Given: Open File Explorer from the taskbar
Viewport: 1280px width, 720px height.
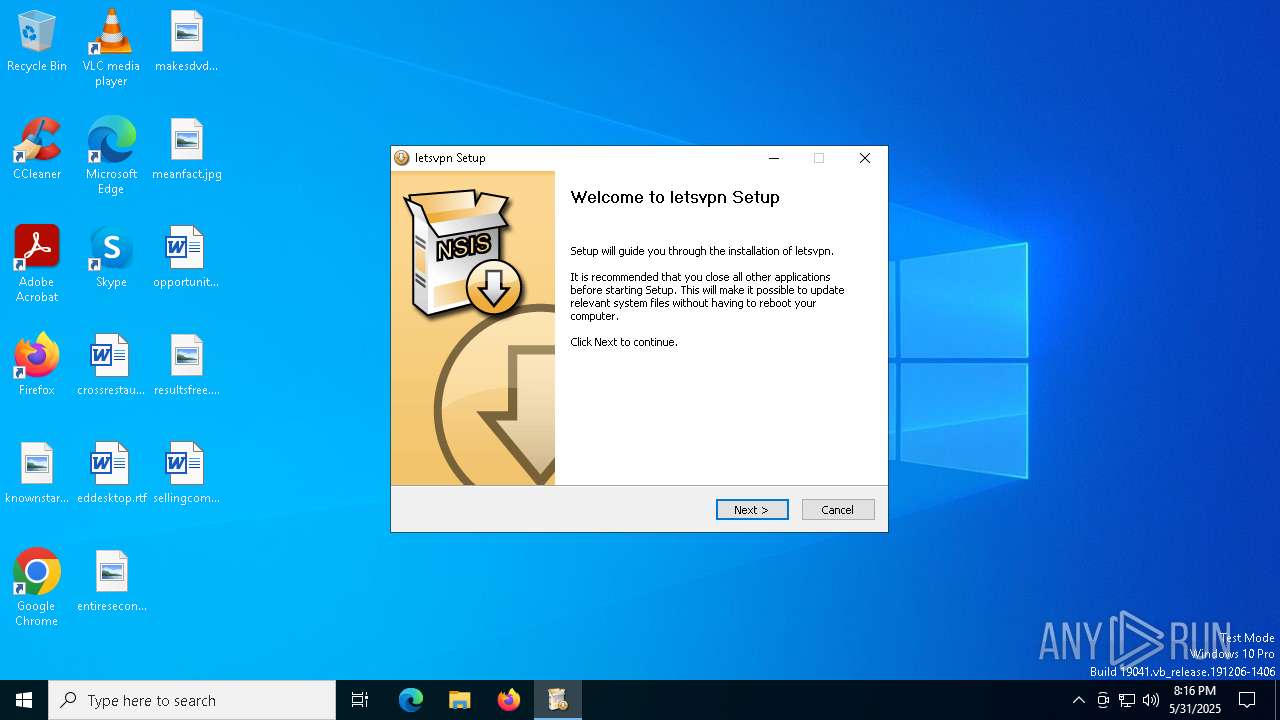Looking at the screenshot, I should click(x=460, y=700).
